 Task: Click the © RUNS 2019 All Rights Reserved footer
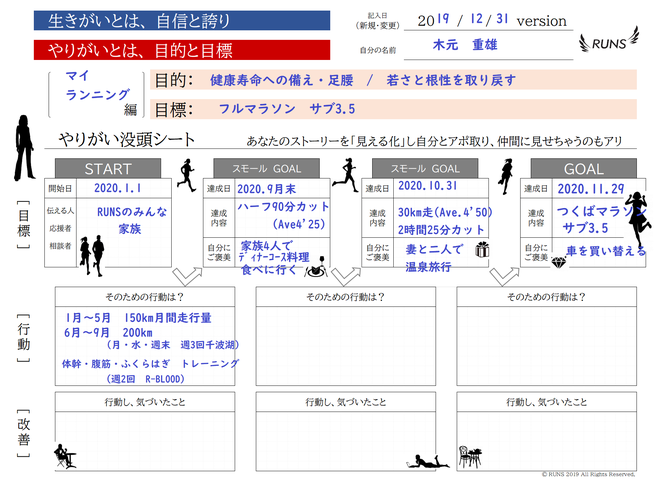[589, 474]
